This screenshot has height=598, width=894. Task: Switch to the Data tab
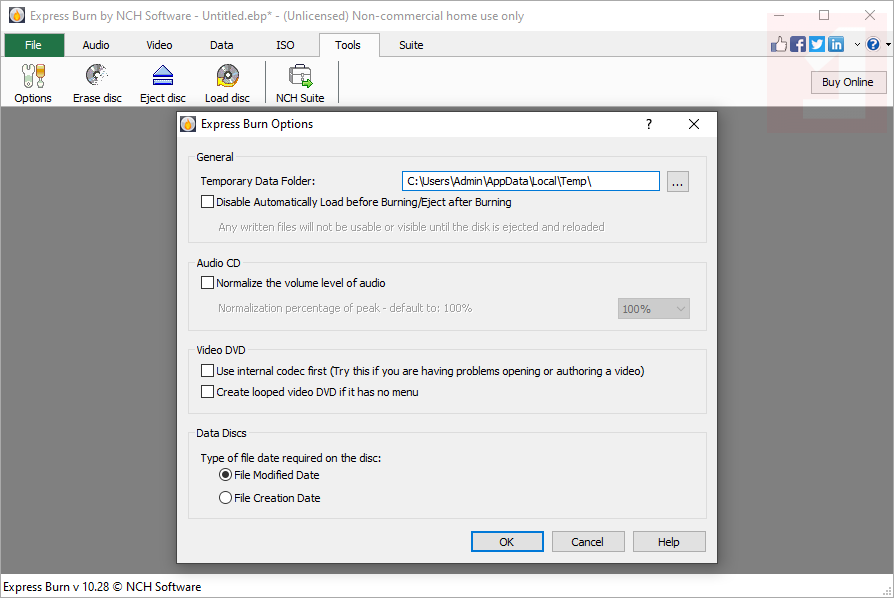tap(221, 45)
